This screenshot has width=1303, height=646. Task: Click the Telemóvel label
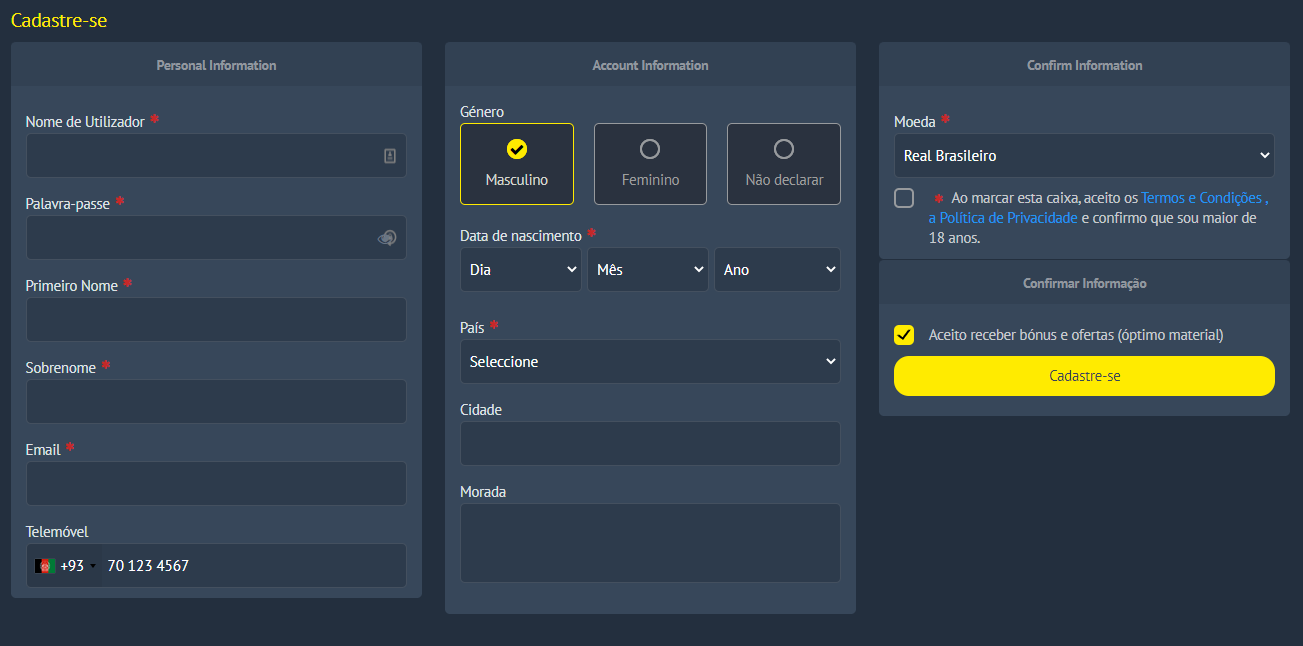pos(57,532)
